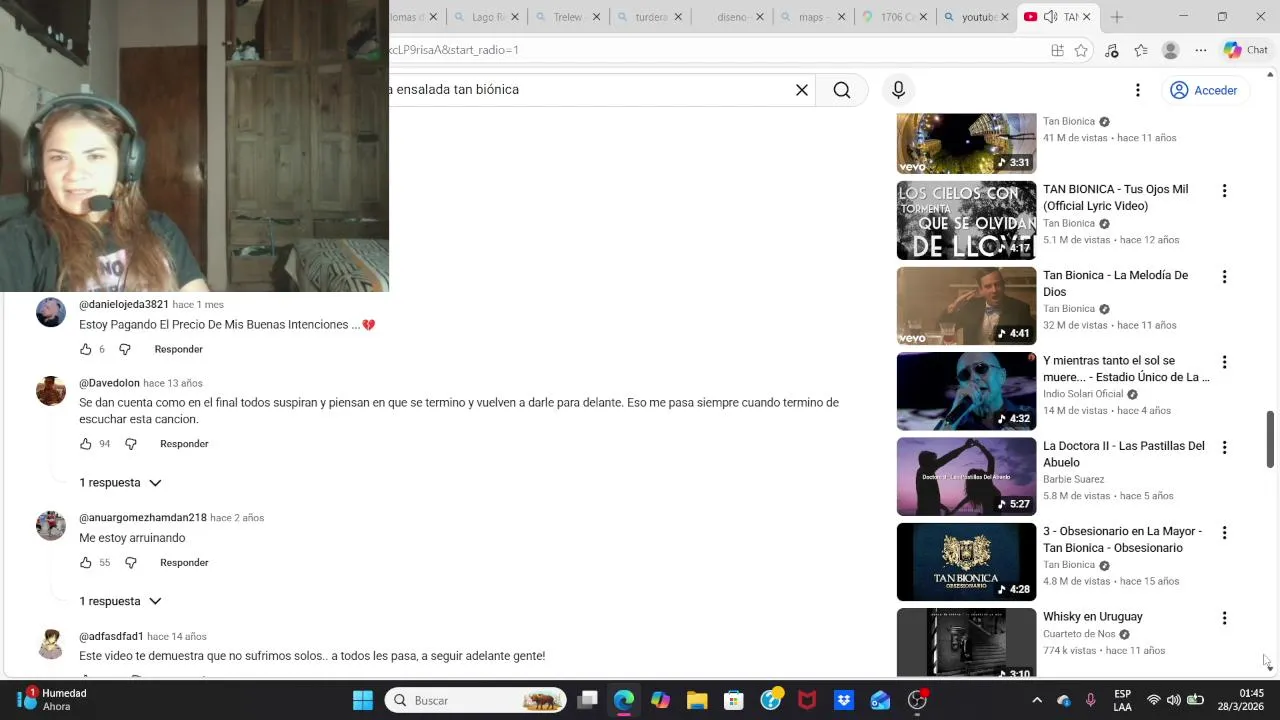Click the Acceder sign-in button
The image size is (1280, 720).
point(1204,90)
